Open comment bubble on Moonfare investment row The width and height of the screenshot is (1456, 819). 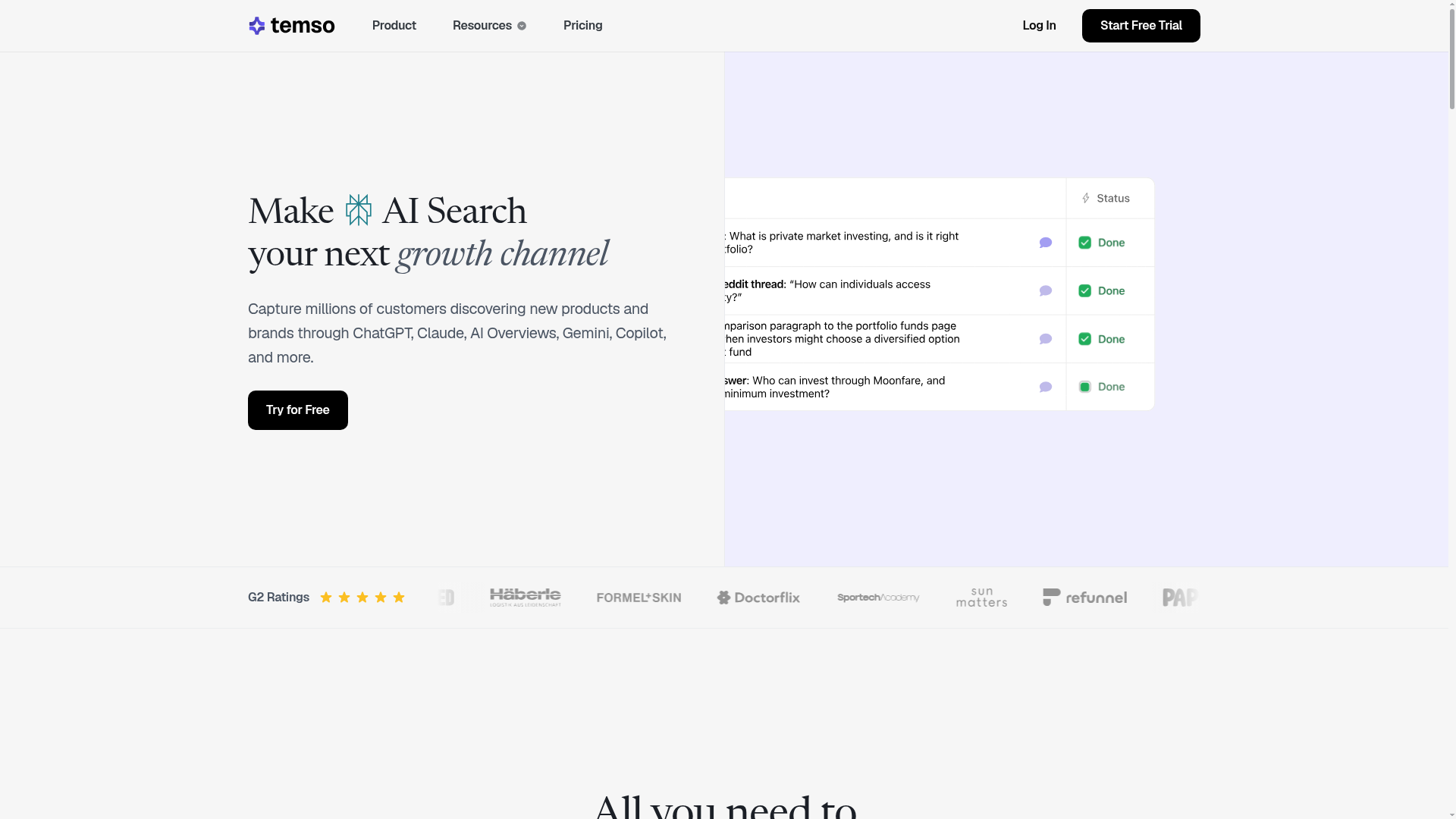pyautogui.click(x=1046, y=388)
